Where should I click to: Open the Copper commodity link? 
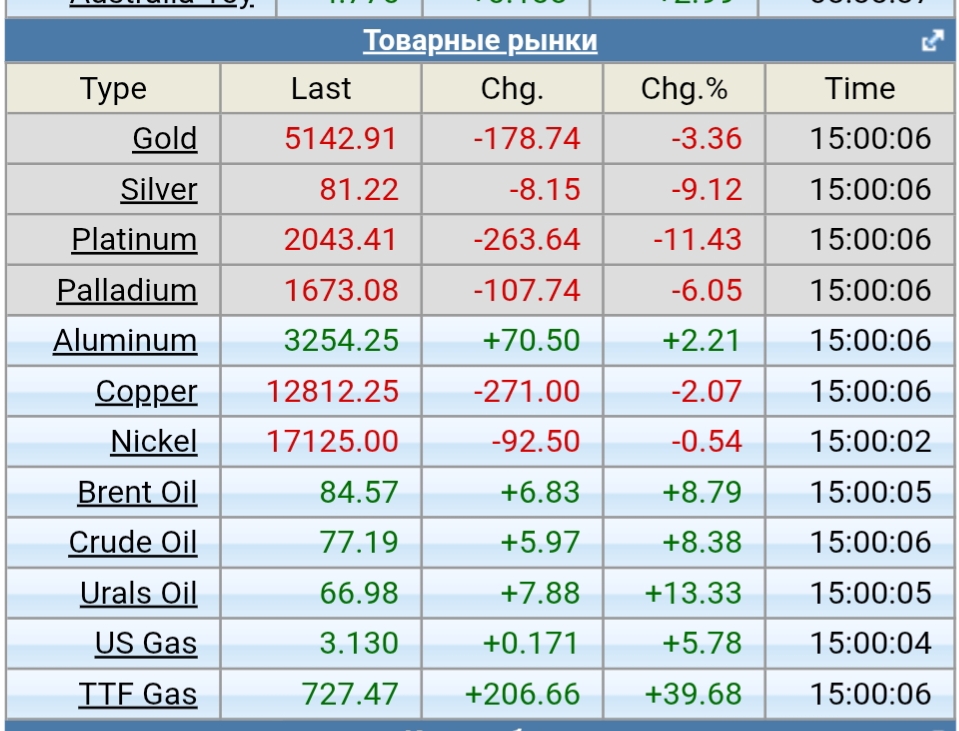coord(146,392)
